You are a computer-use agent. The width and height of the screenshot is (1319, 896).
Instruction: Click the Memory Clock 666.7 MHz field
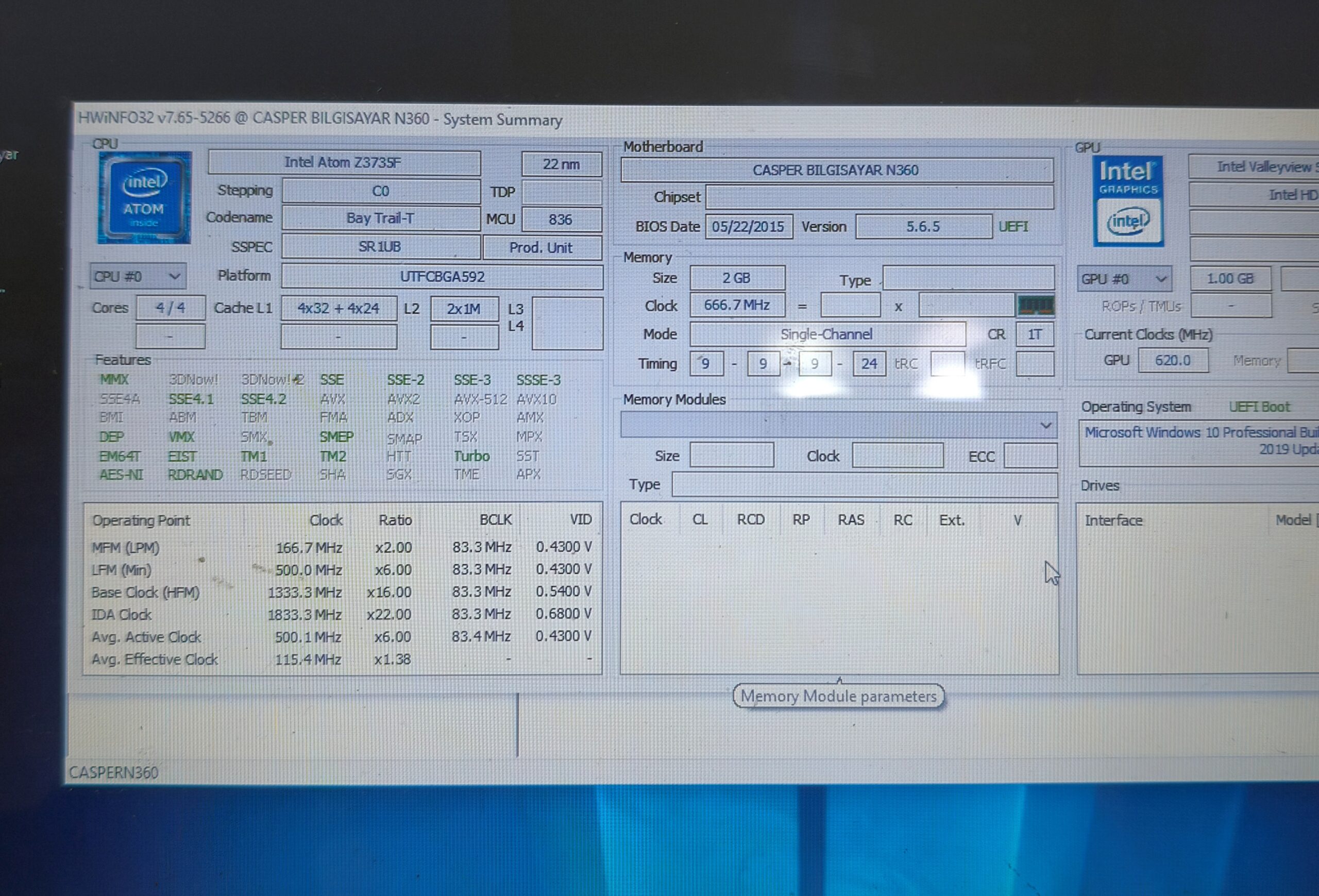point(737,306)
